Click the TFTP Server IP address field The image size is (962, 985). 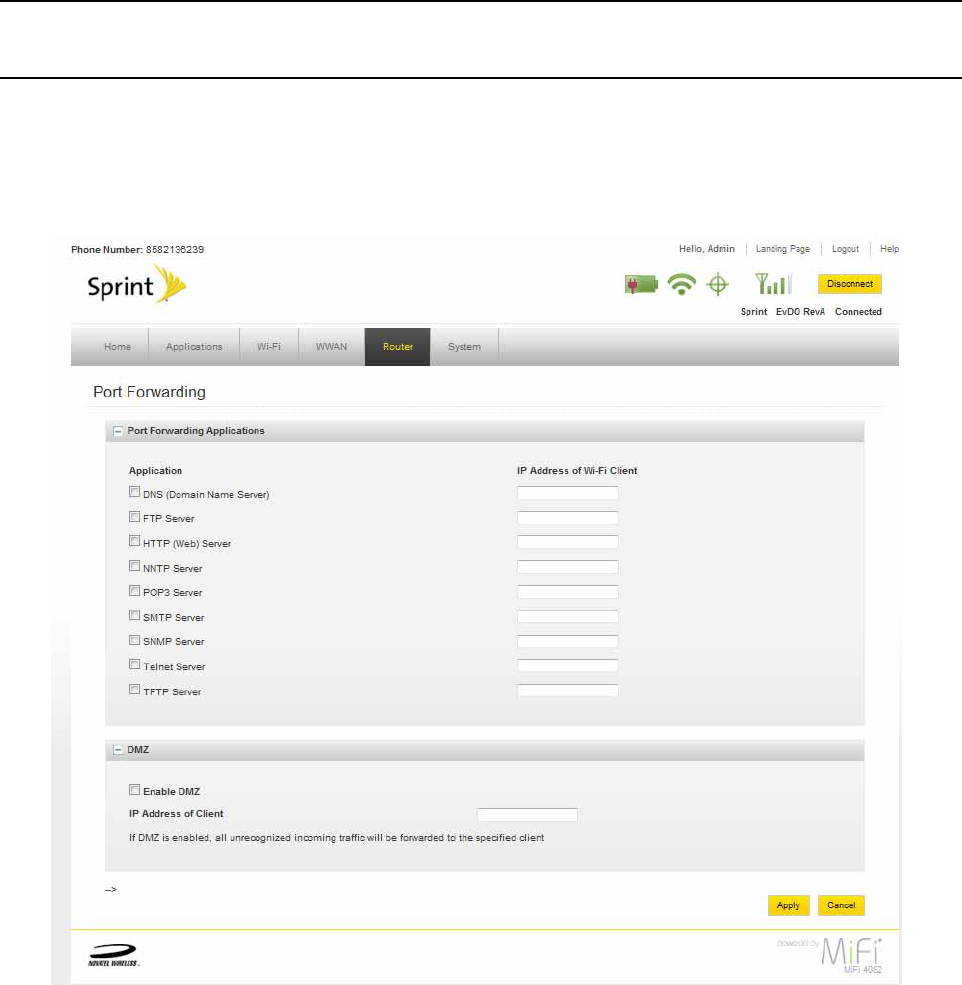(567, 690)
